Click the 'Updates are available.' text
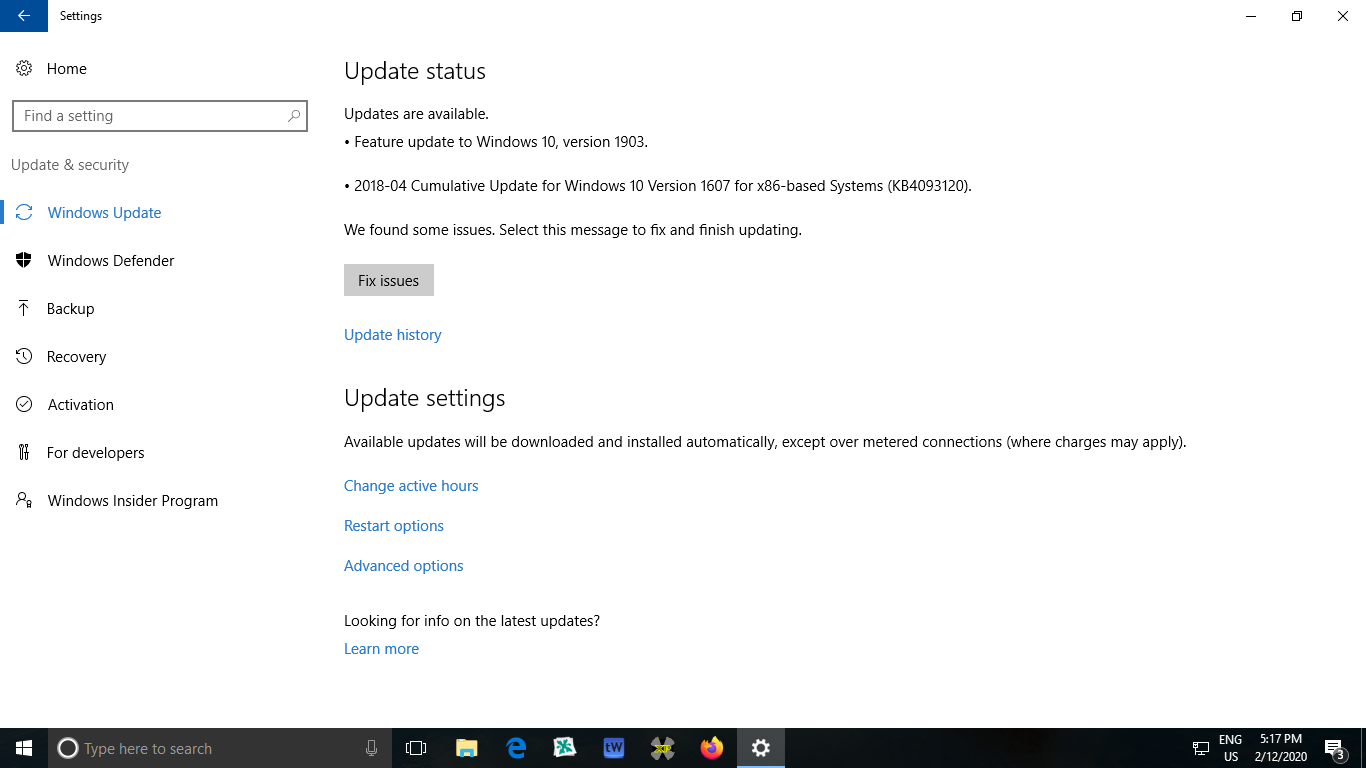The width and height of the screenshot is (1366, 768). 416,114
